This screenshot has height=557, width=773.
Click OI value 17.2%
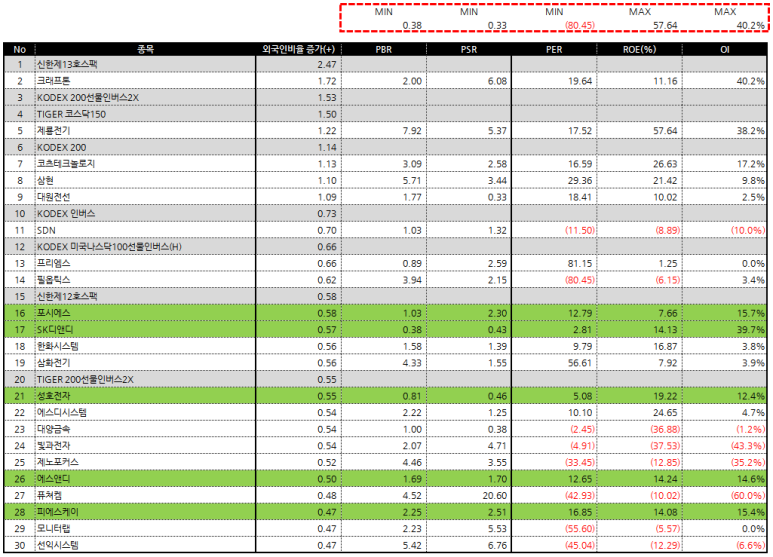click(750, 164)
